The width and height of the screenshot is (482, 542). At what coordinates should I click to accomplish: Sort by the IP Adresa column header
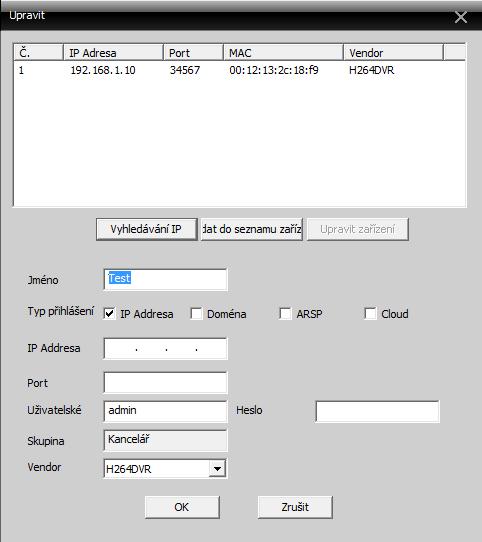[113, 53]
